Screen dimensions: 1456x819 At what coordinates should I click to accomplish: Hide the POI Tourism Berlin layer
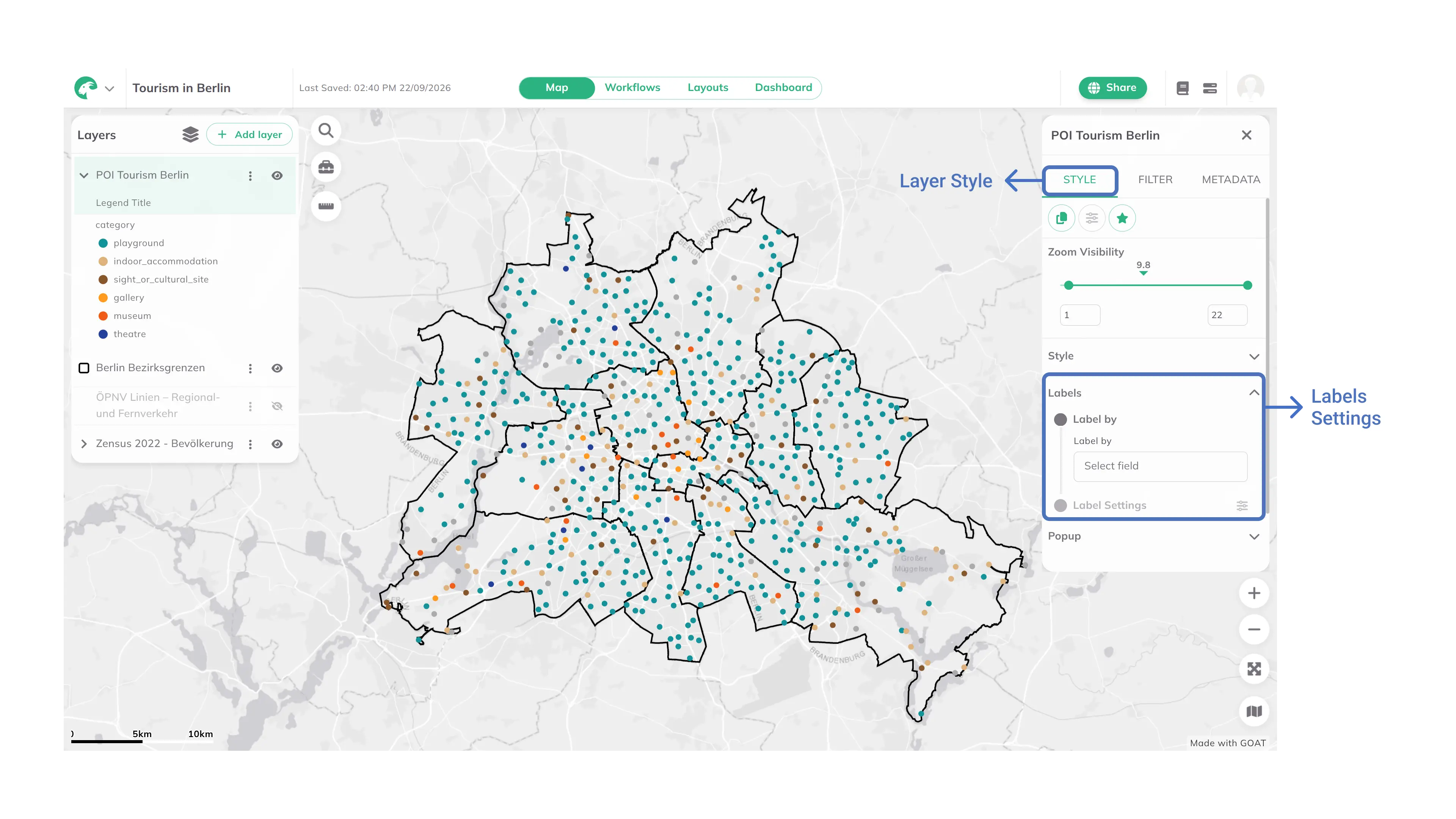[277, 176]
